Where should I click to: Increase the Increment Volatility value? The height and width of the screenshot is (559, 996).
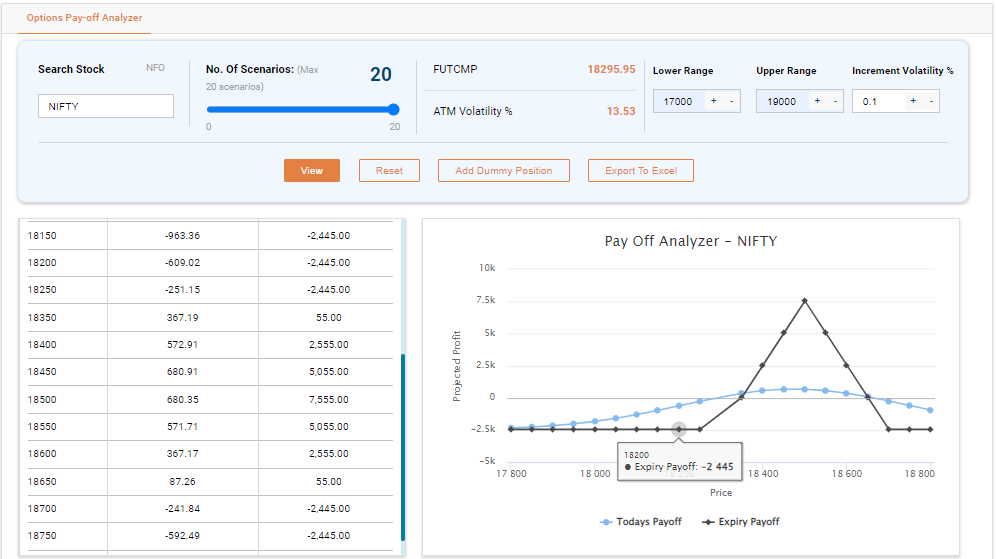click(x=913, y=101)
